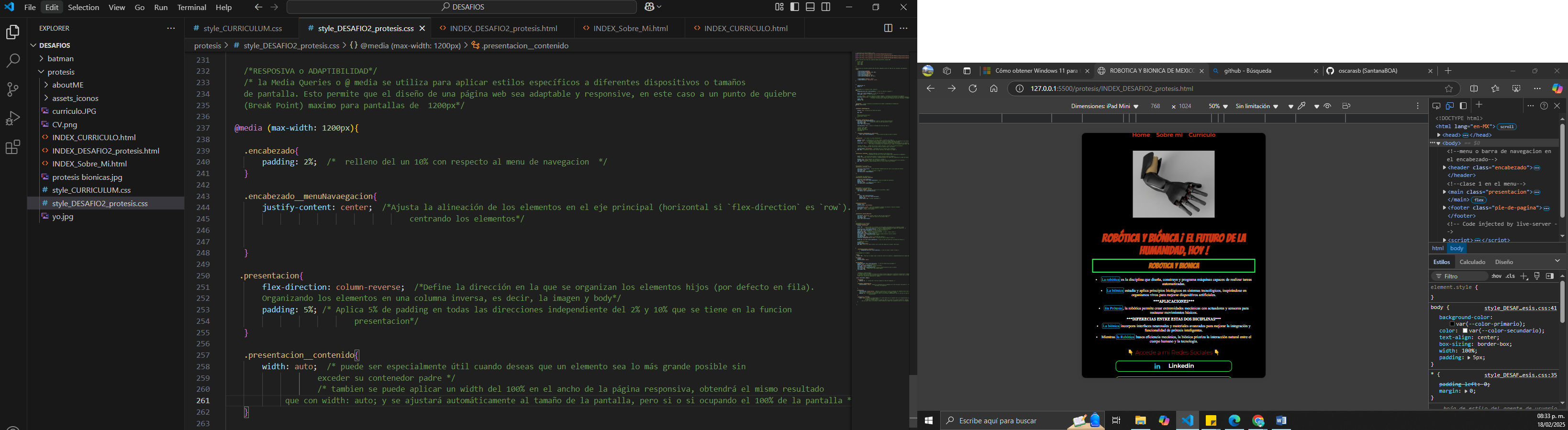1568x430 pixels.
Task: Click the Sobre mi link in page preview
Action: click(1168, 135)
